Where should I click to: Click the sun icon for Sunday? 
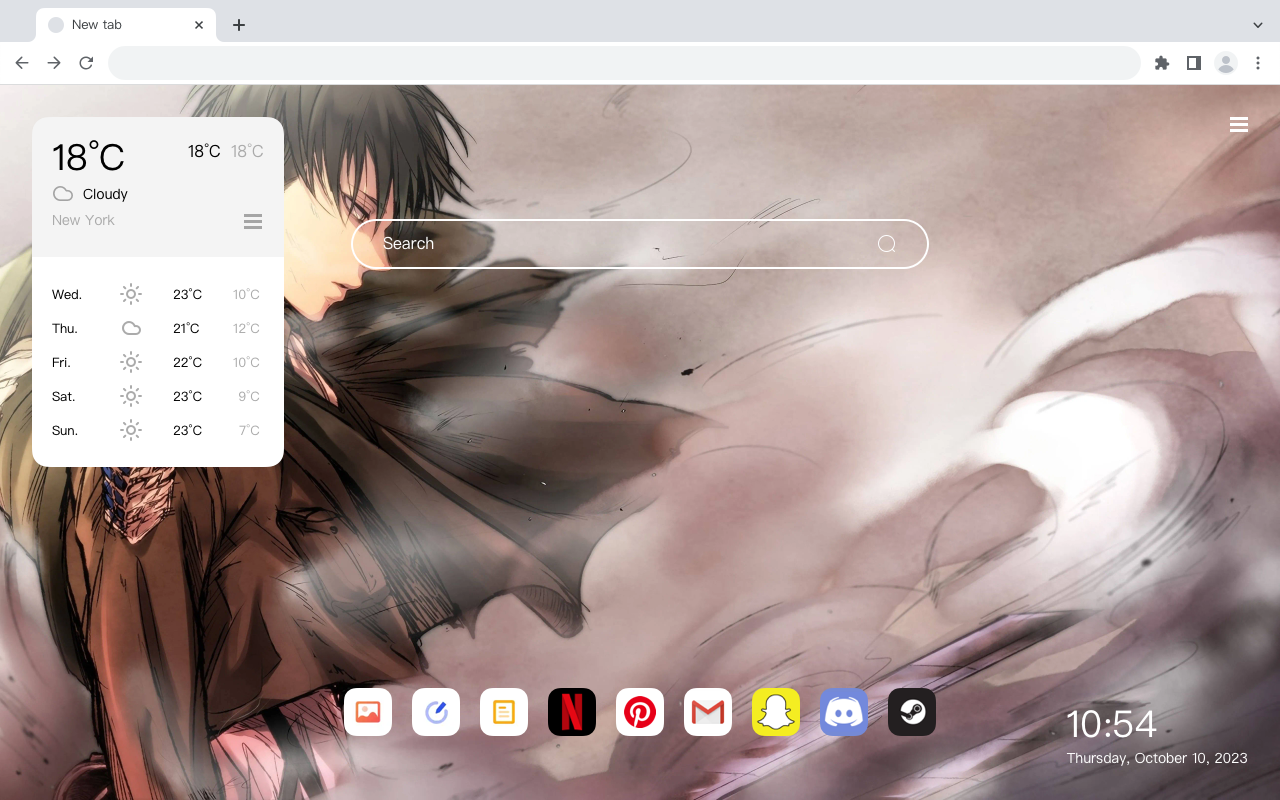point(131,430)
